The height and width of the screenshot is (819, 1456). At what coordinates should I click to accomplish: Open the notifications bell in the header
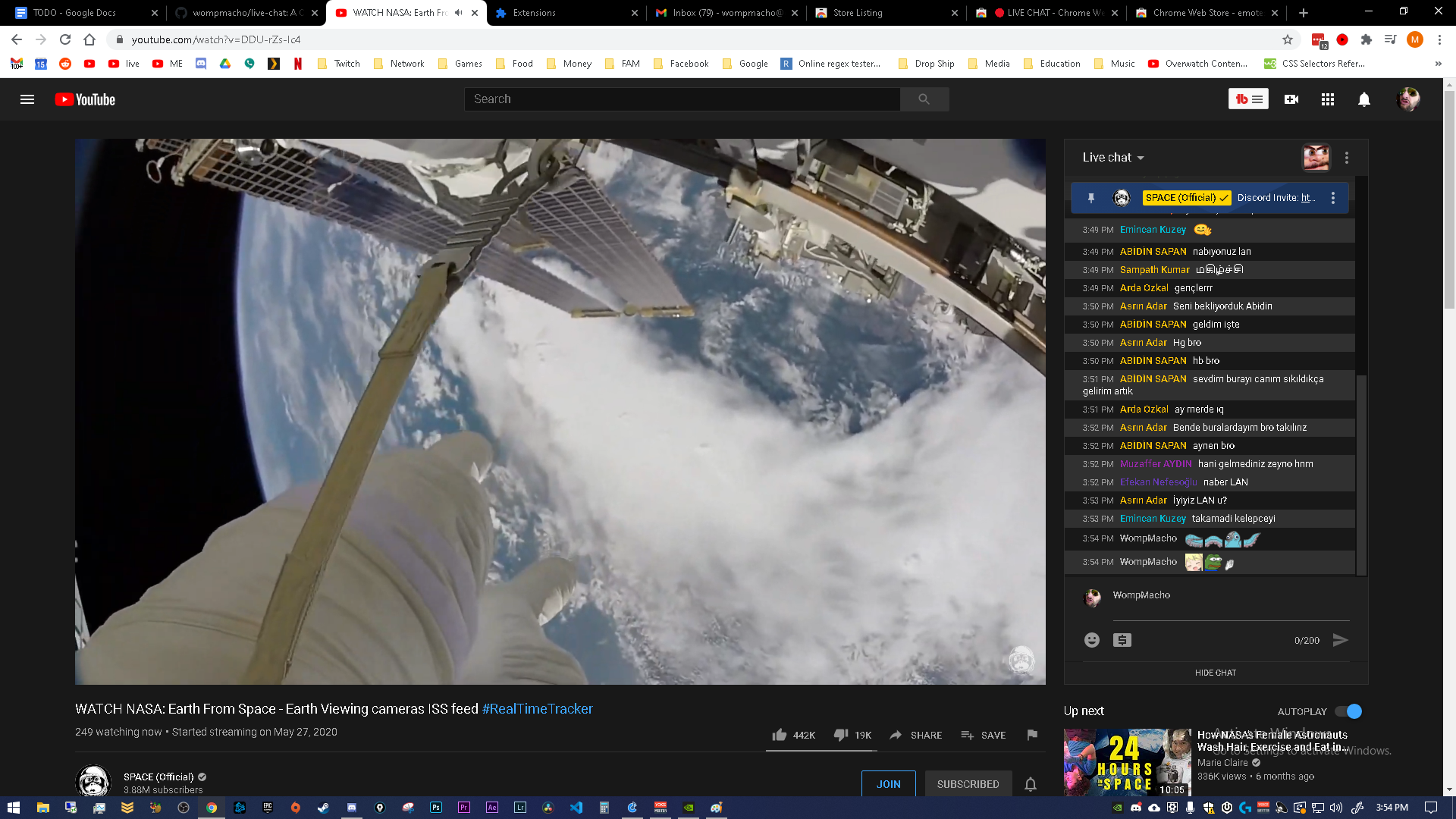(x=1364, y=99)
